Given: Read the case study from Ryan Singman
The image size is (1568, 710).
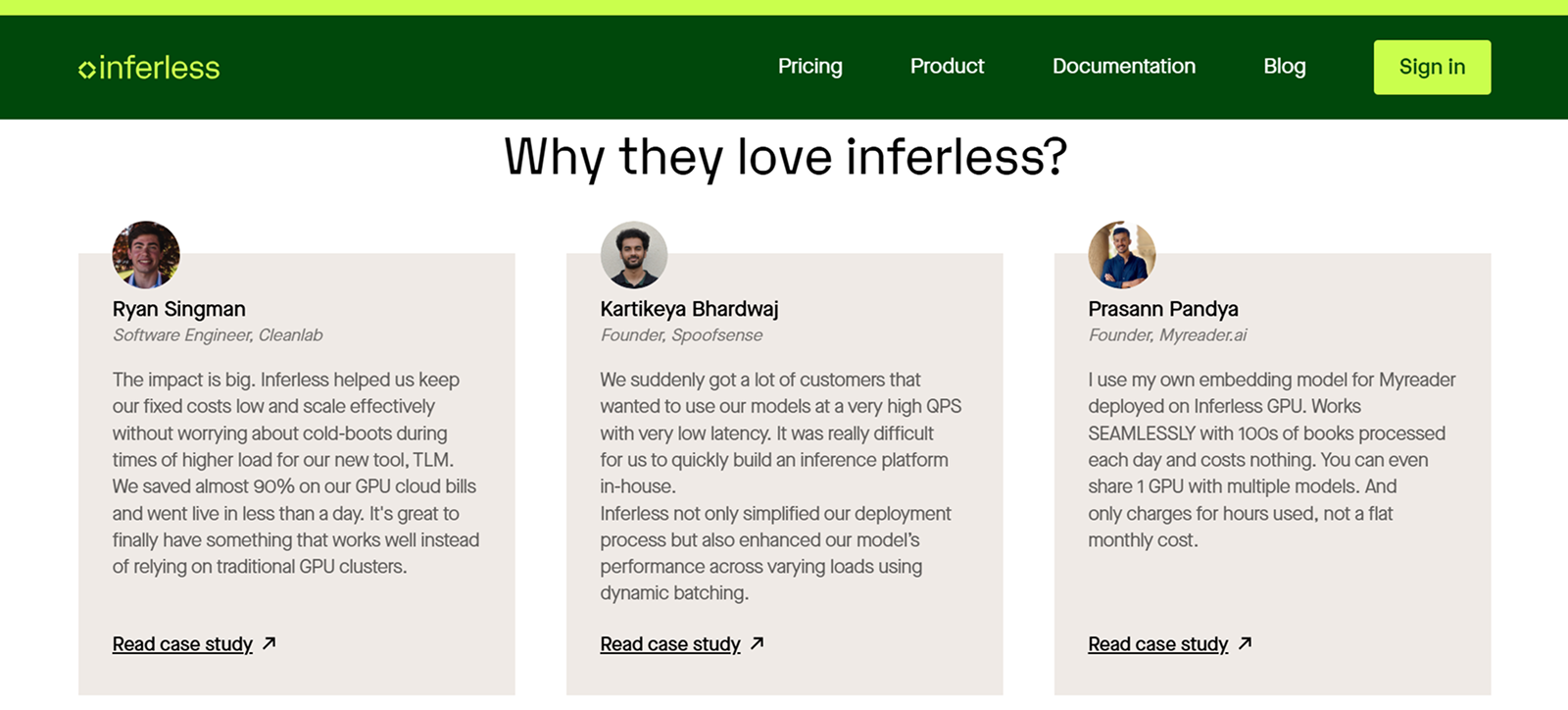Looking at the screenshot, I should tap(182, 644).
